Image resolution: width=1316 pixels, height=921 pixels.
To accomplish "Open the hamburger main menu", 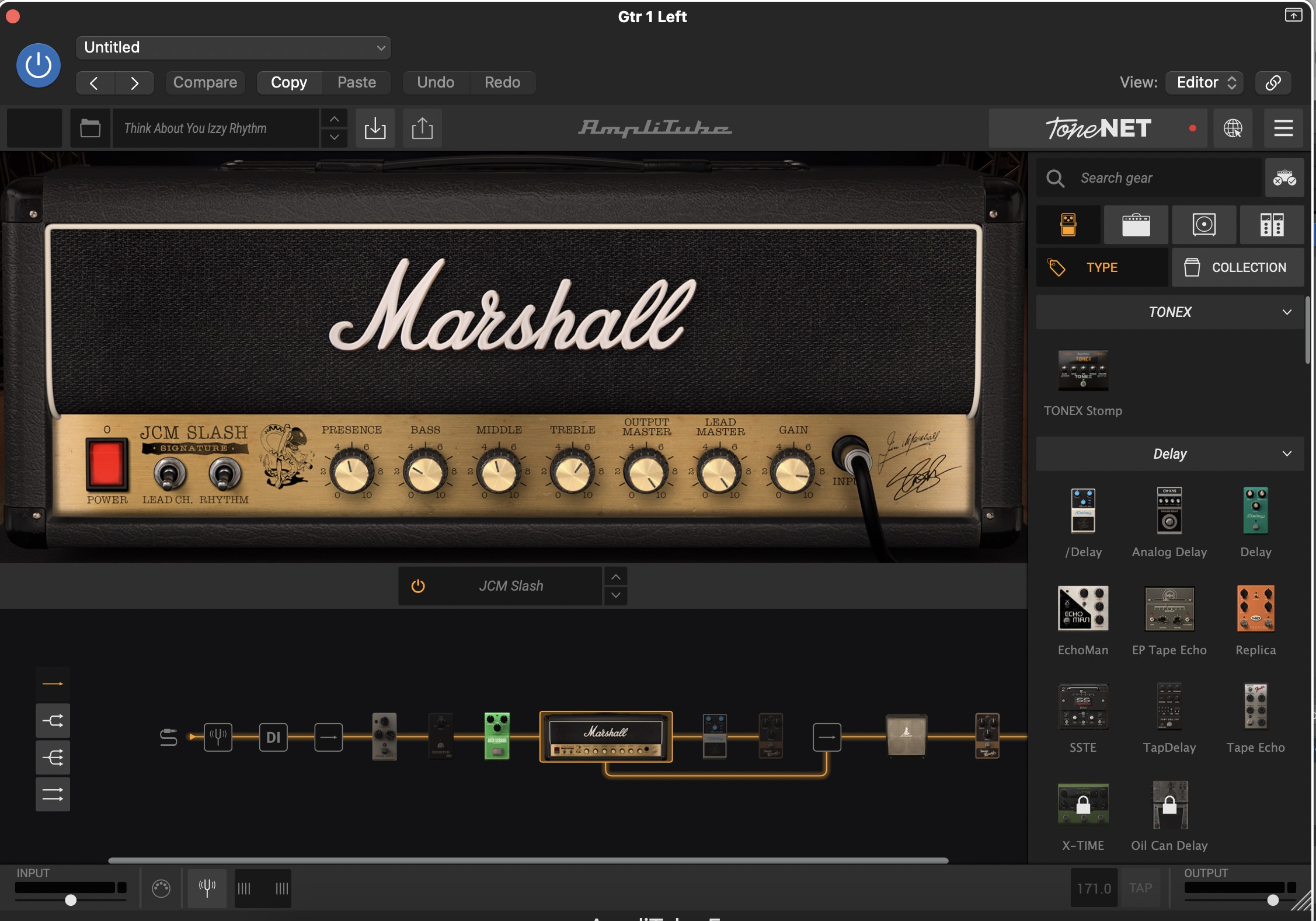I will pyautogui.click(x=1283, y=128).
